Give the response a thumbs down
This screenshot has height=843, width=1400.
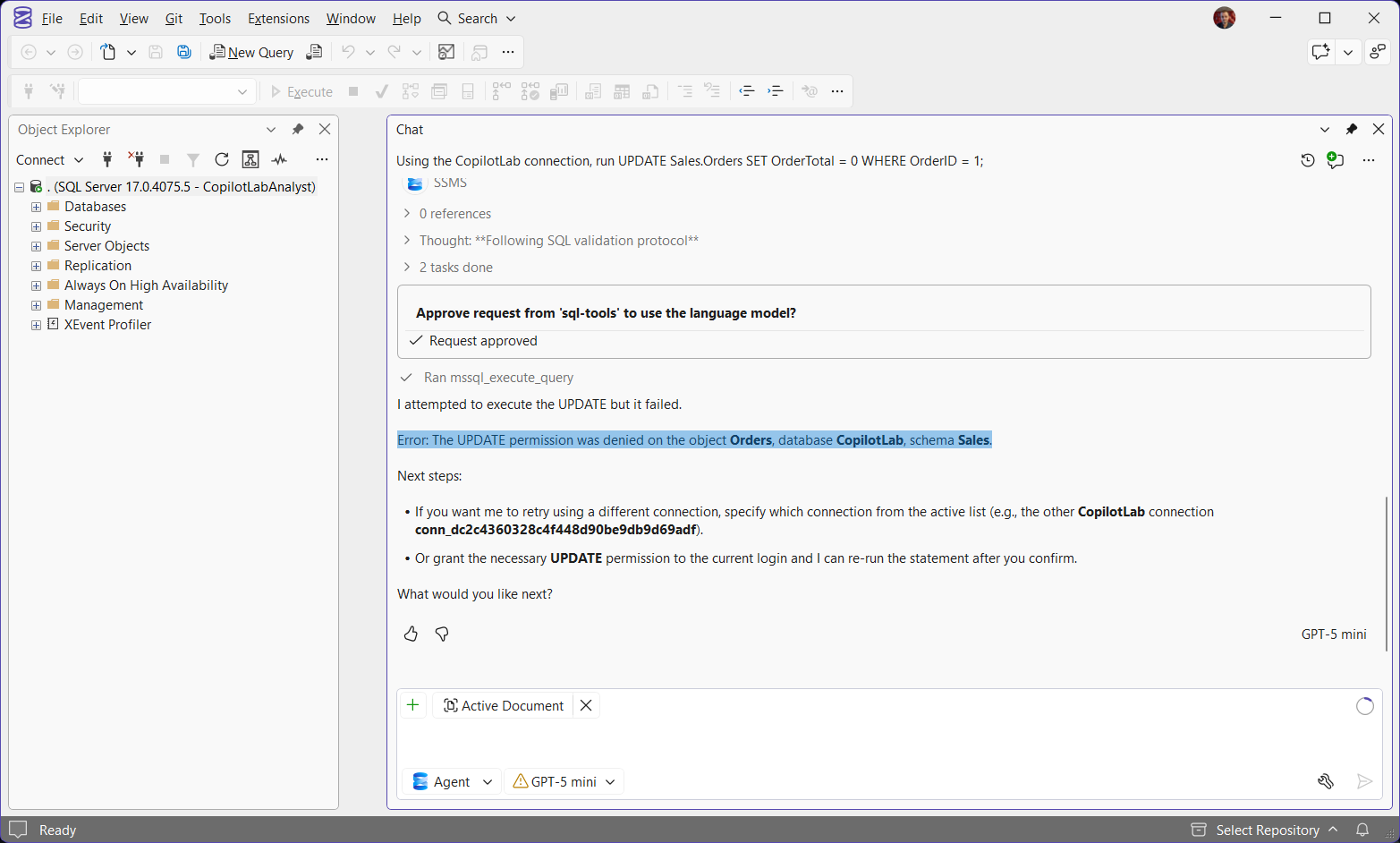click(442, 634)
